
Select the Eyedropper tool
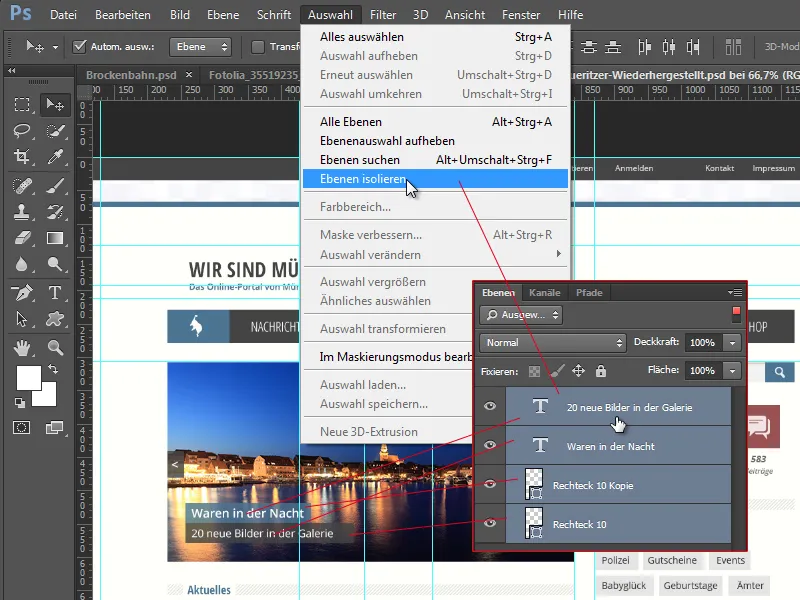55,156
